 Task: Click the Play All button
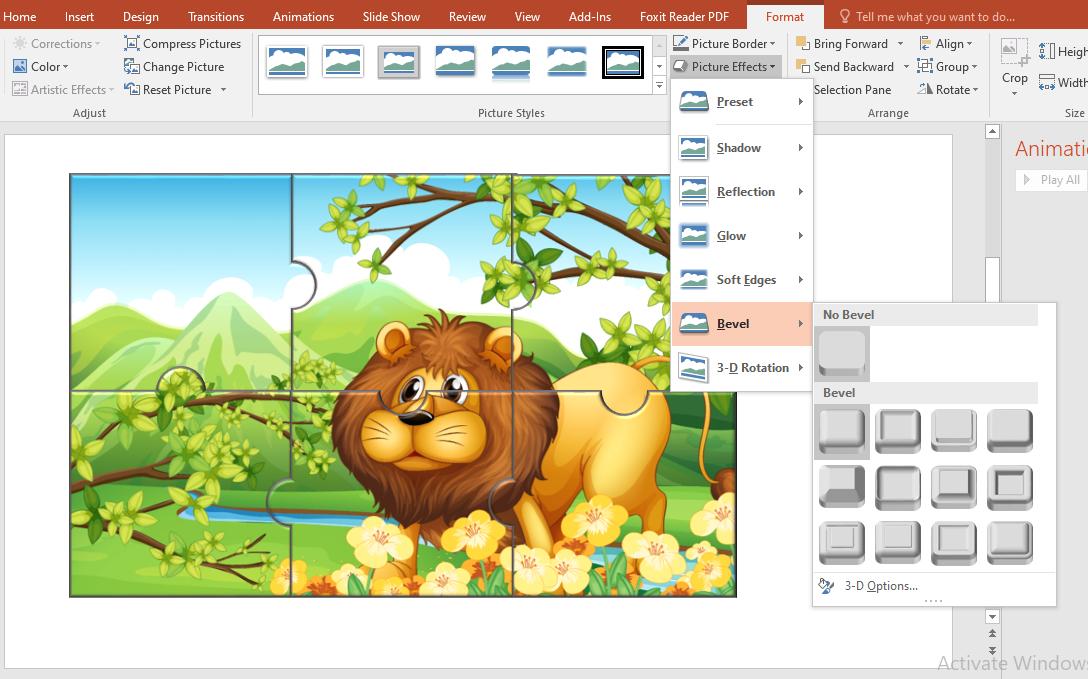pyautogui.click(x=1049, y=179)
